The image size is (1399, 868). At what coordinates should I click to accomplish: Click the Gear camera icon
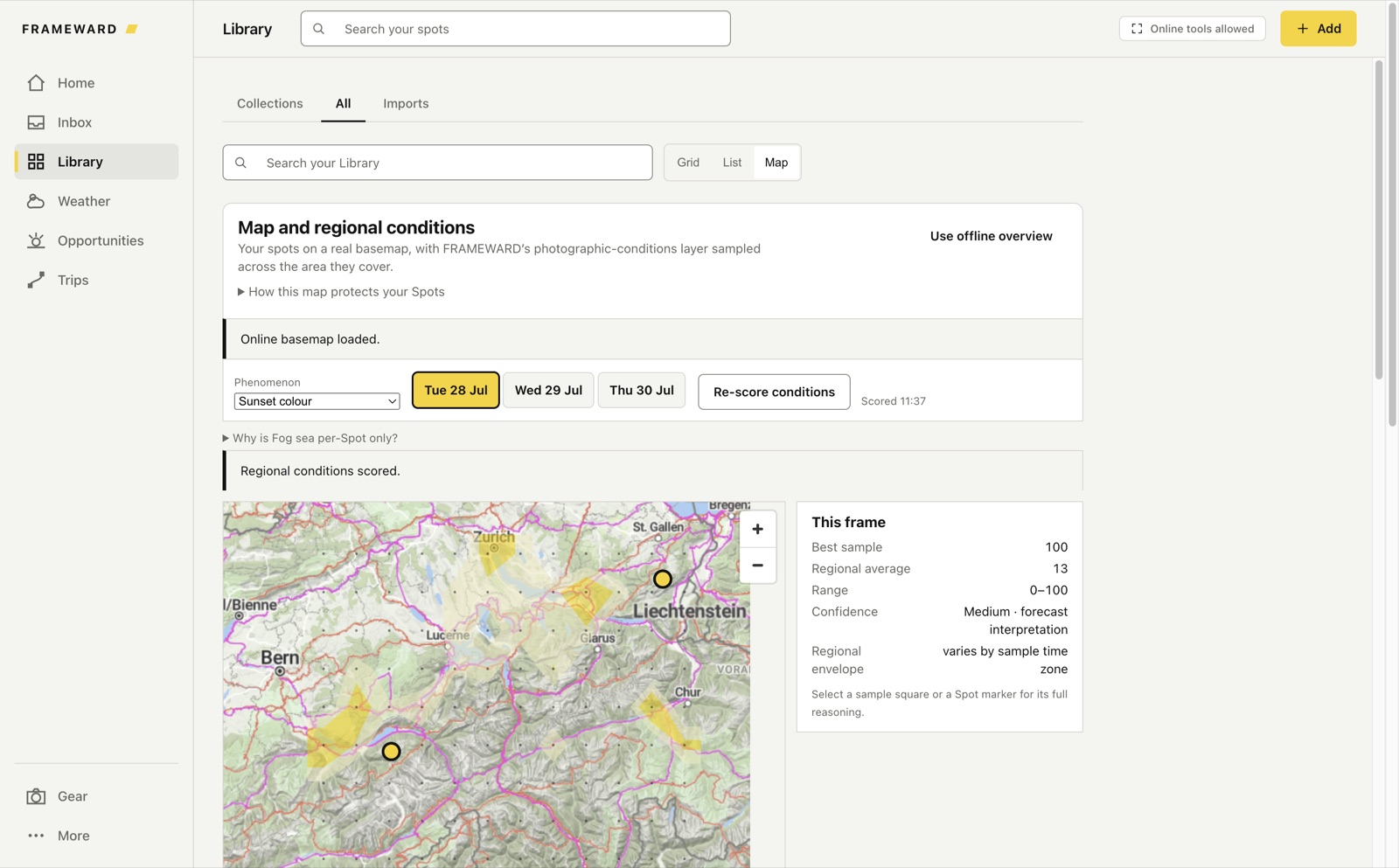(36, 796)
